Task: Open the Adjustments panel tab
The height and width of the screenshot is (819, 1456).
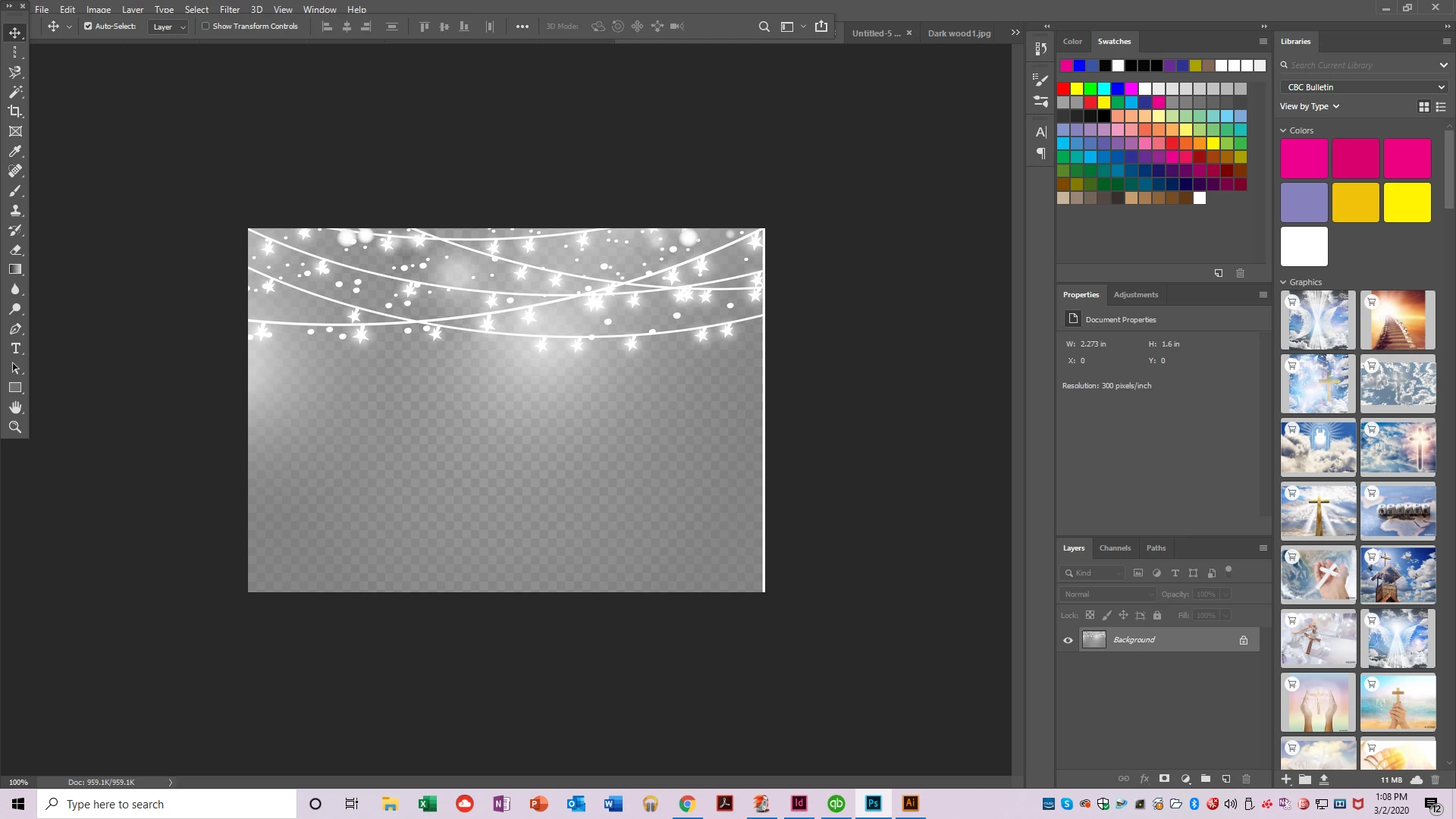Action: tap(1135, 294)
